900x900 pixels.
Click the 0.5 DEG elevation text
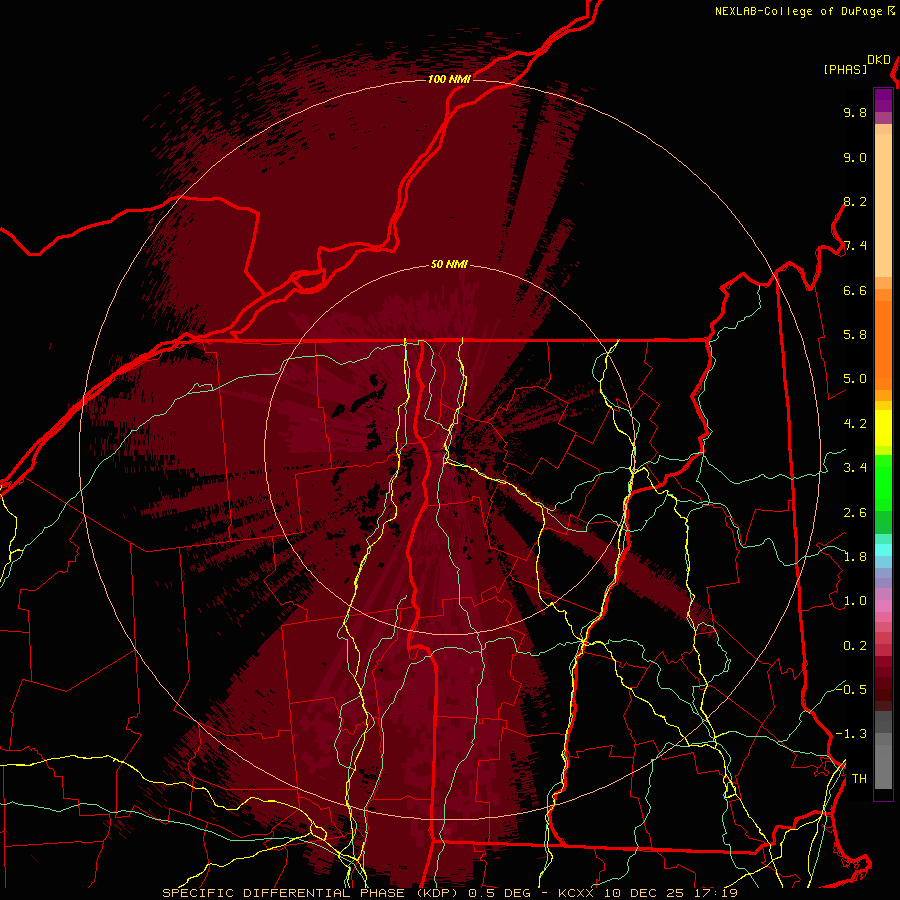point(500,893)
